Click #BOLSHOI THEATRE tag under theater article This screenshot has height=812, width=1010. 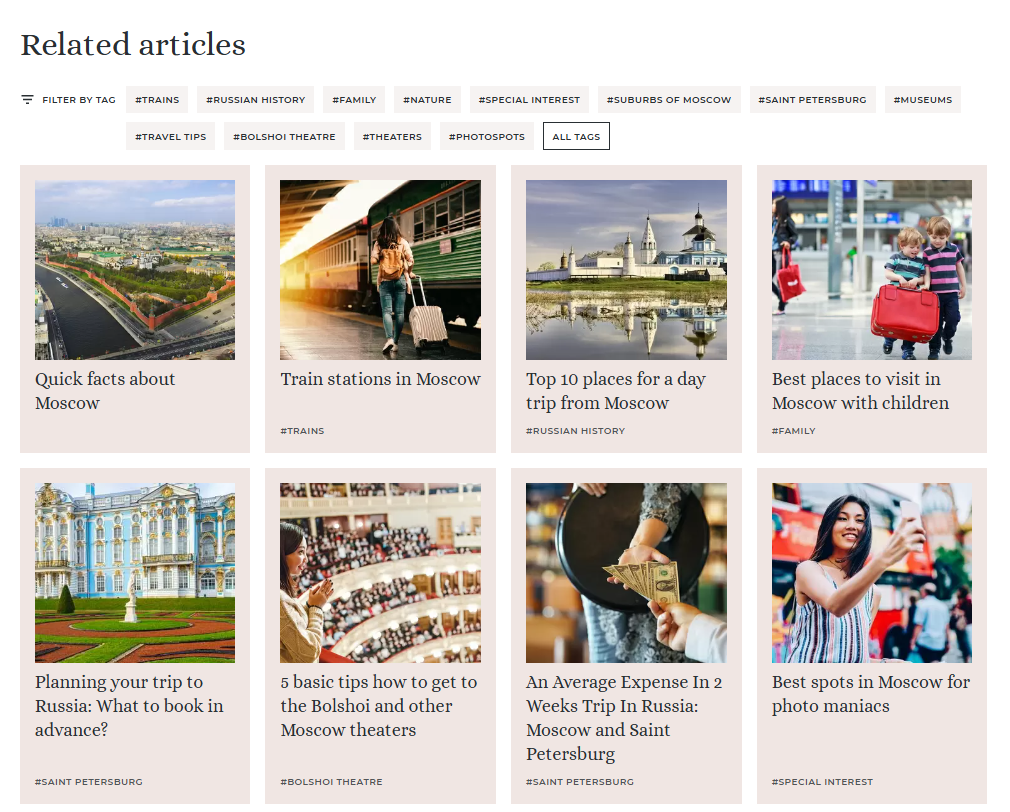[331, 782]
